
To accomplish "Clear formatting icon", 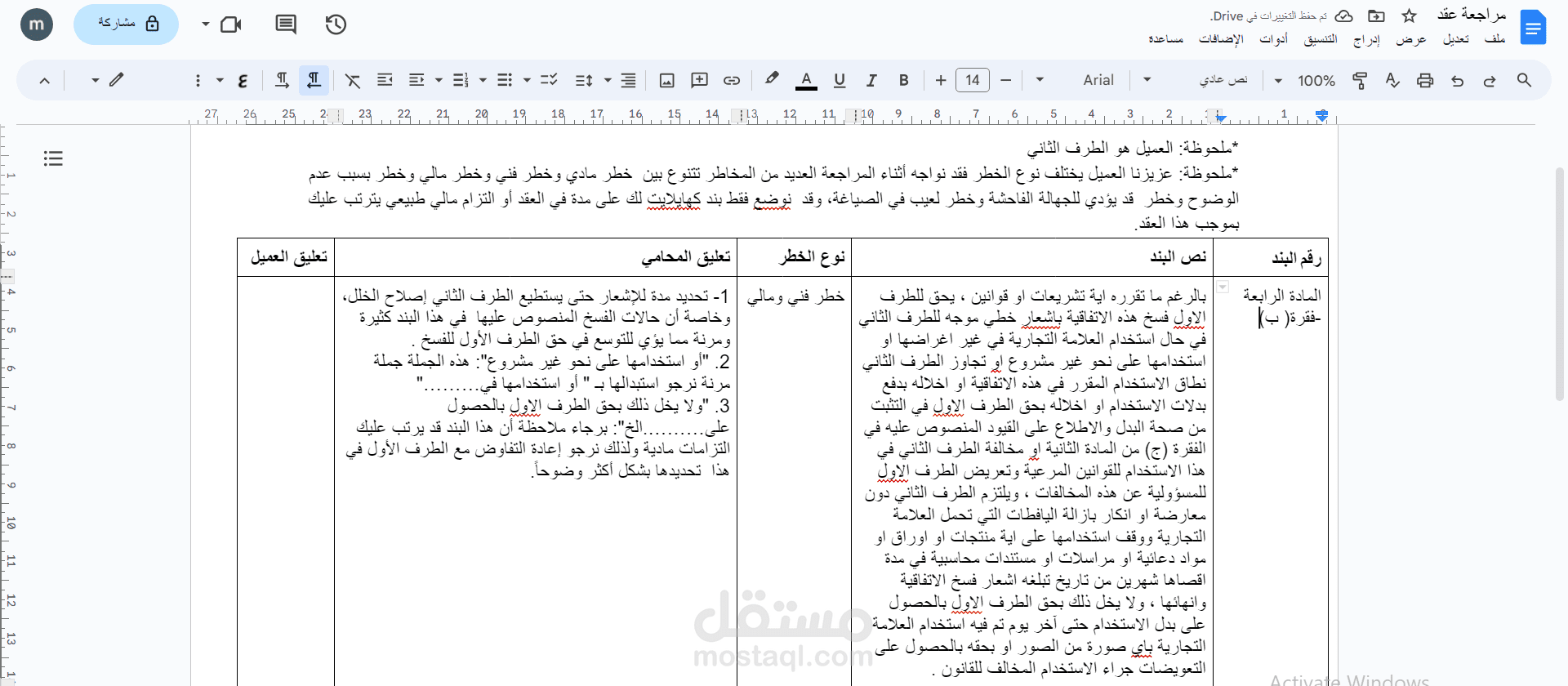I will (353, 80).
